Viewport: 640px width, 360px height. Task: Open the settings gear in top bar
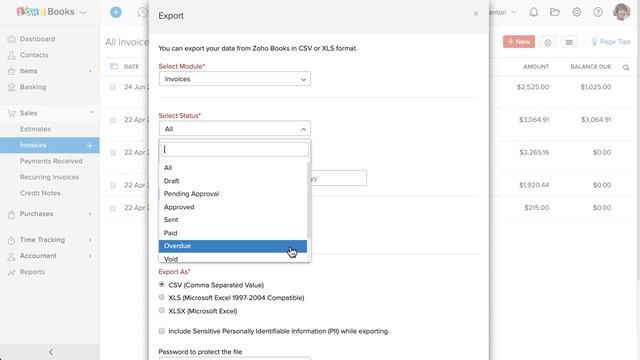(x=576, y=12)
